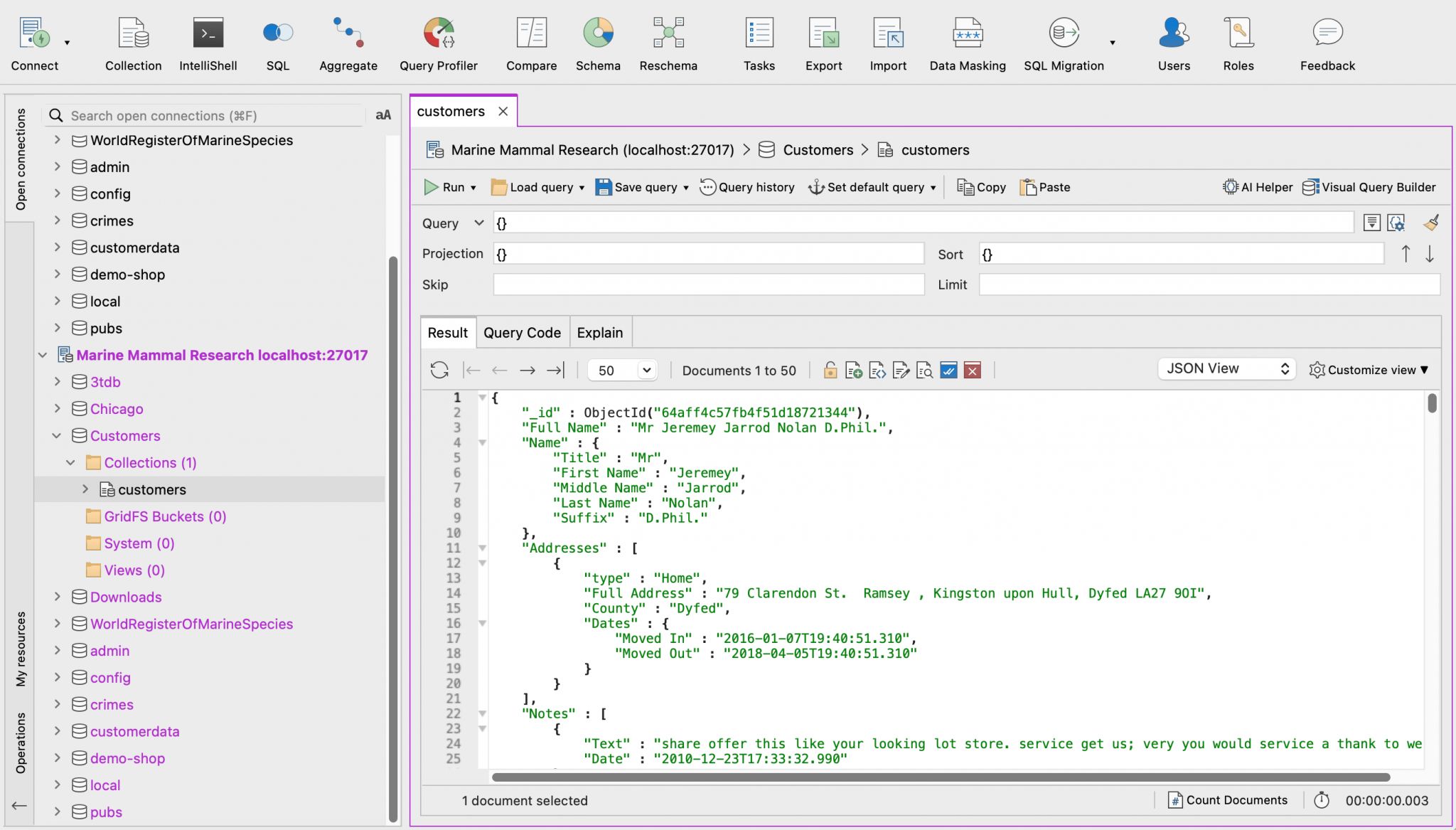Open the JSON View dropdown

[1226, 368]
